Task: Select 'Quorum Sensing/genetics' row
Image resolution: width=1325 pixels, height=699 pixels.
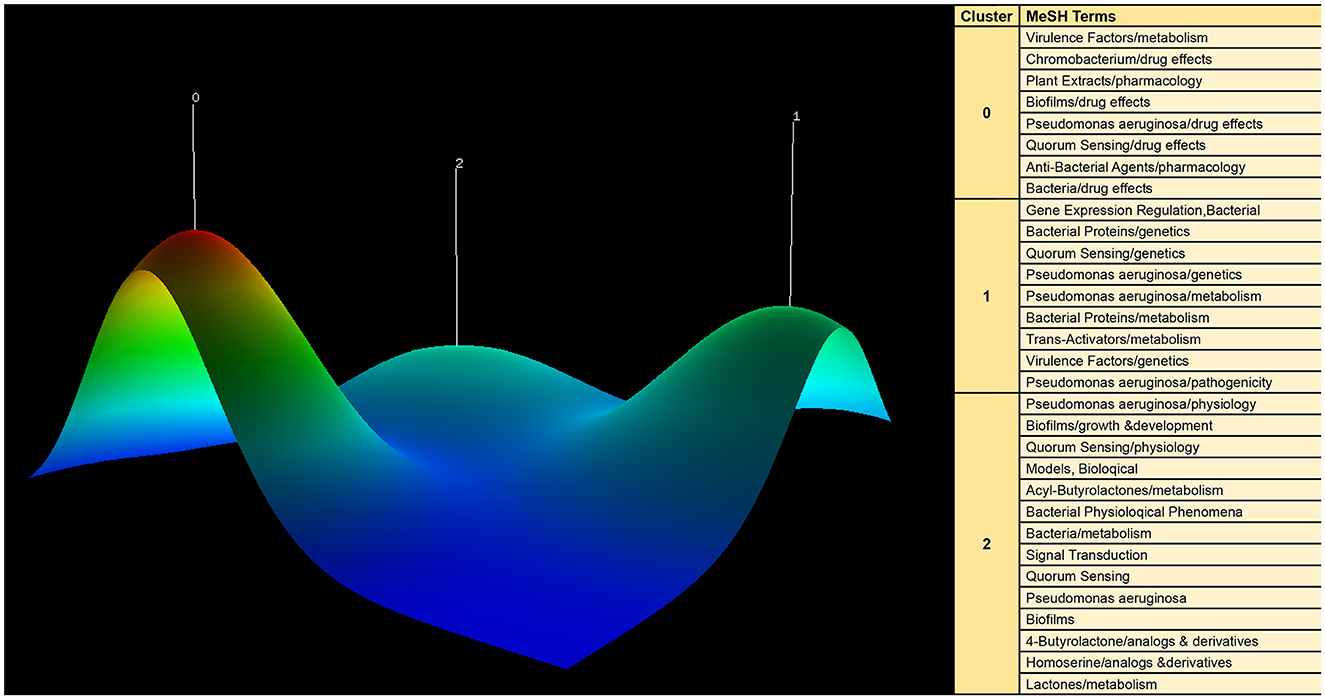Action: click(1170, 253)
